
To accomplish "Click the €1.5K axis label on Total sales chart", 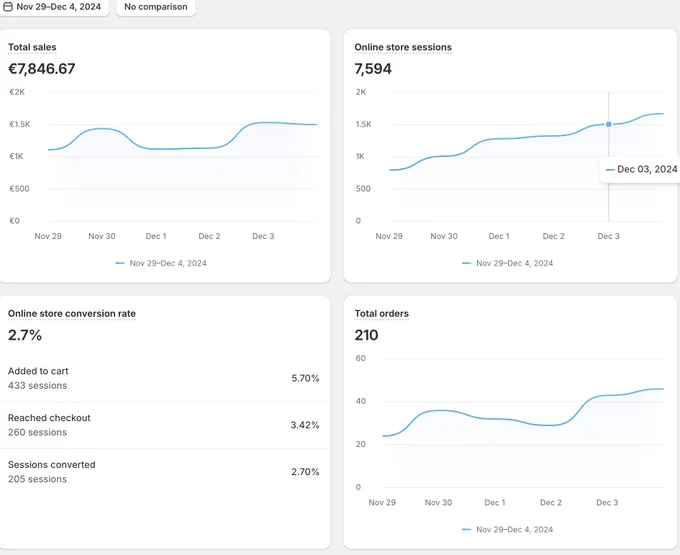I will pos(20,124).
